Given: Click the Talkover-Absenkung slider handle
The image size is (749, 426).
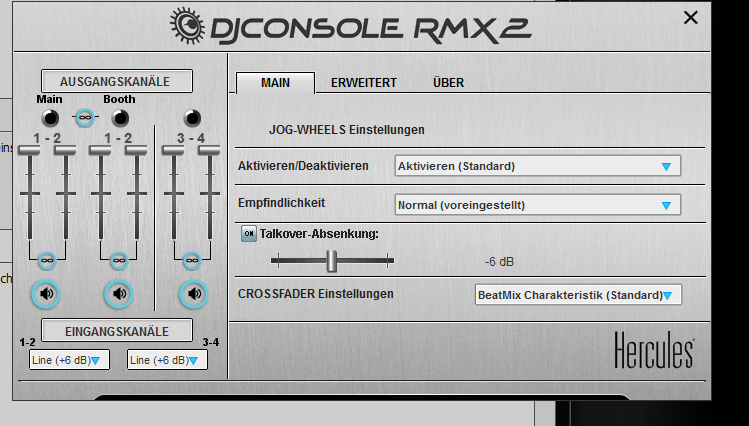Looking at the screenshot, I should tap(330, 261).
